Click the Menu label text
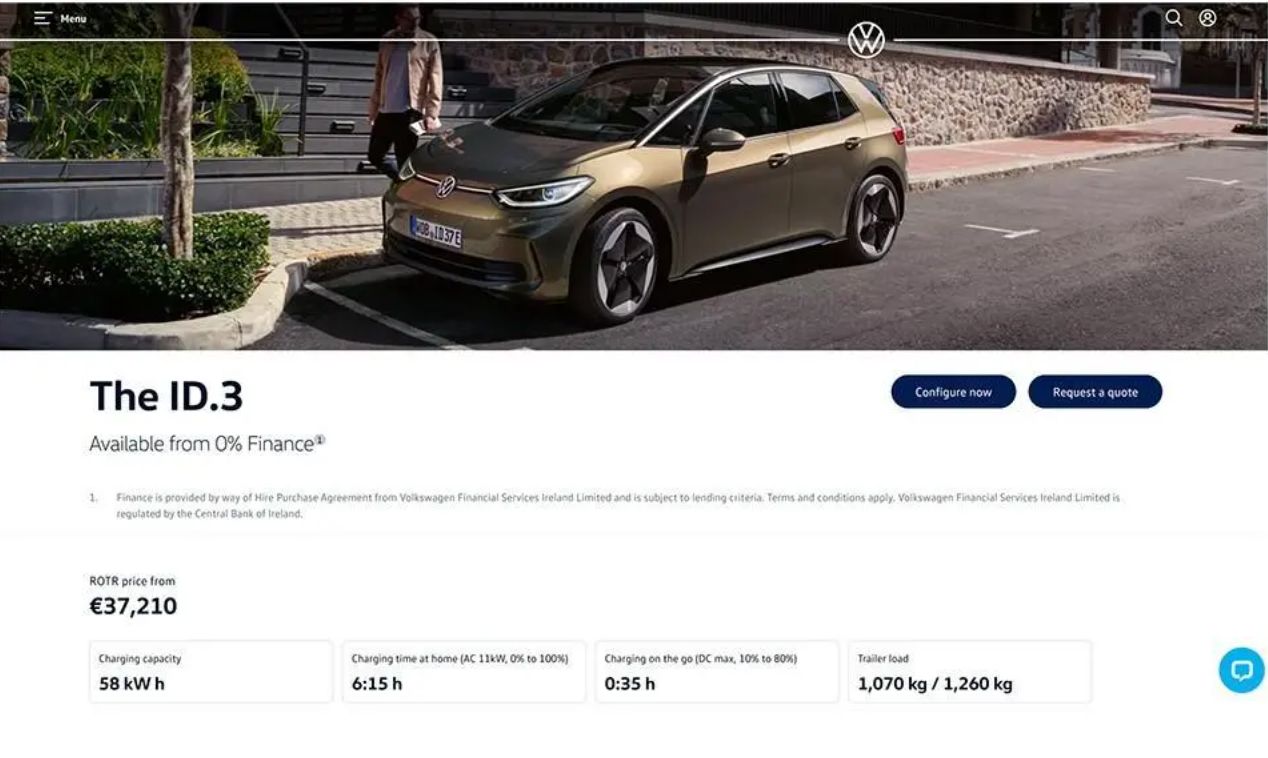This screenshot has height=758, width=1268. point(73,19)
